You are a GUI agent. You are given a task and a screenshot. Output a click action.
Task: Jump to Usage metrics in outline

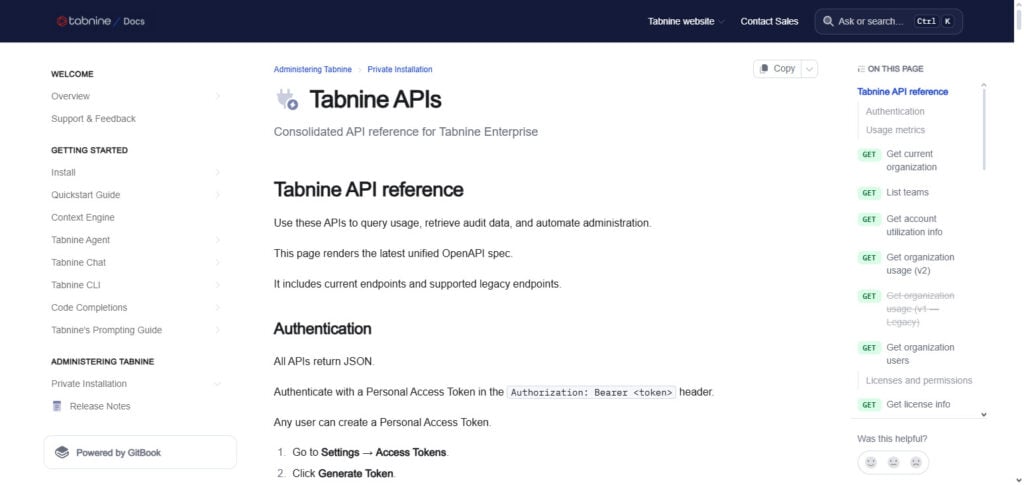click(895, 130)
